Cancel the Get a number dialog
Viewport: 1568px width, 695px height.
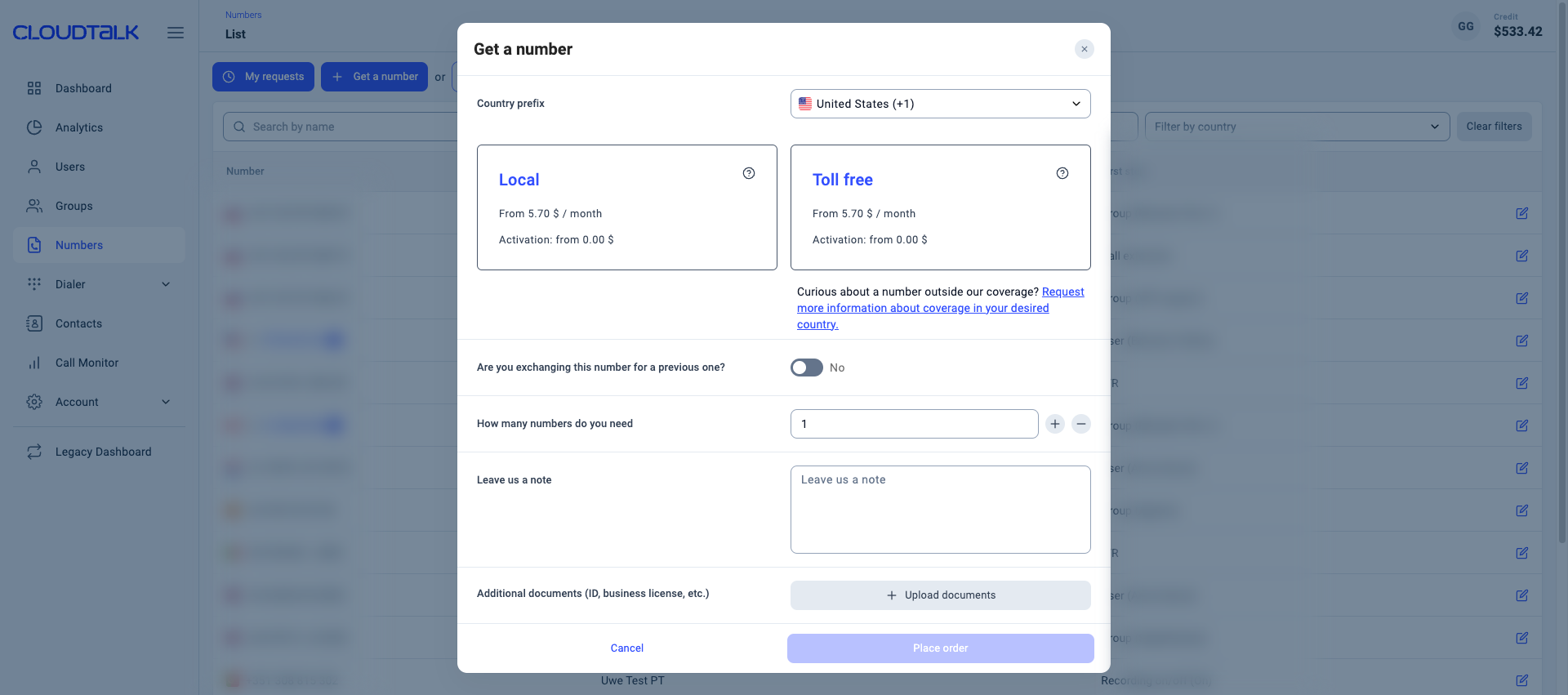pyautogui.click(x=626, y=648)
